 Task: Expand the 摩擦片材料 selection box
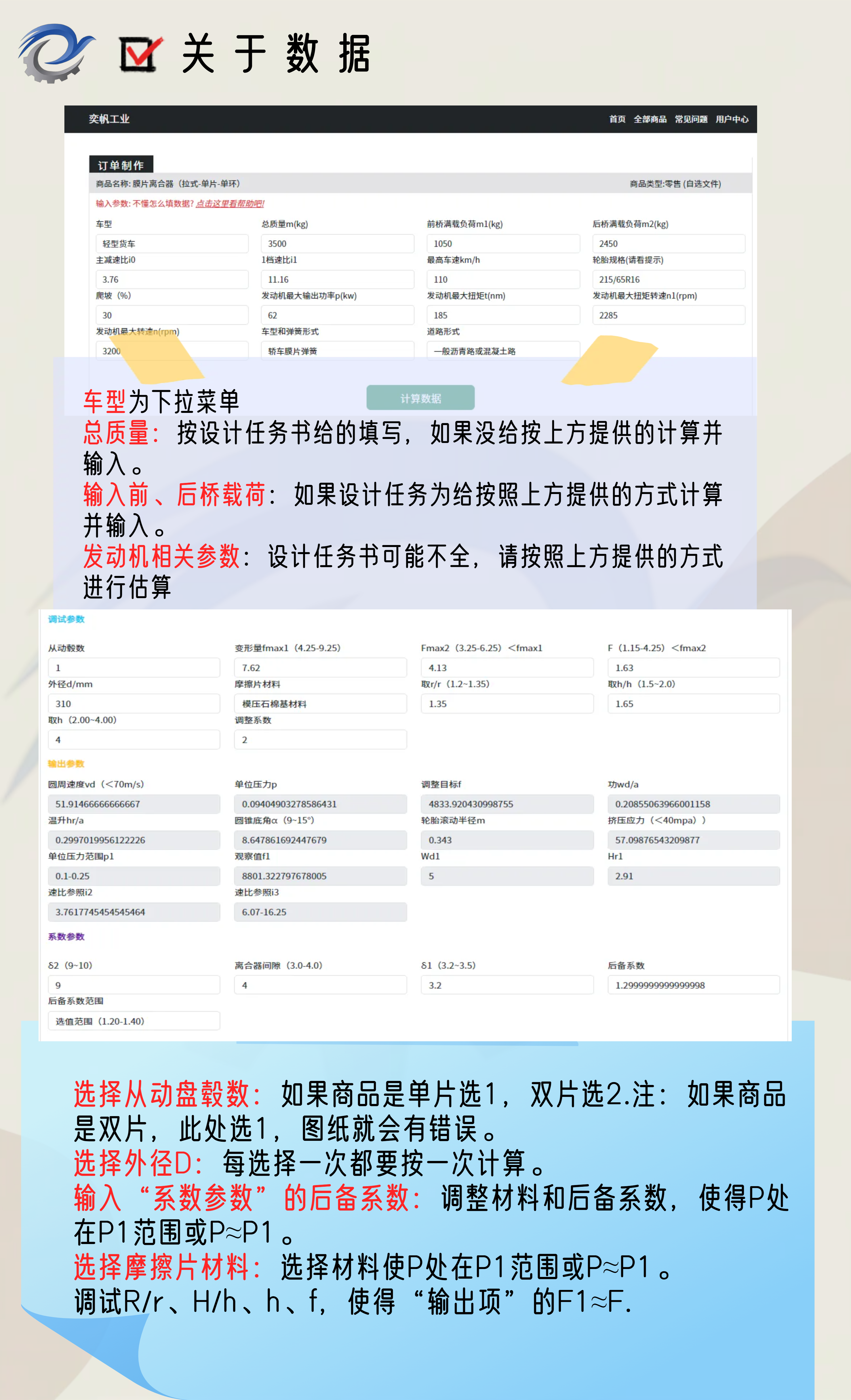click(x=320, y=704)
